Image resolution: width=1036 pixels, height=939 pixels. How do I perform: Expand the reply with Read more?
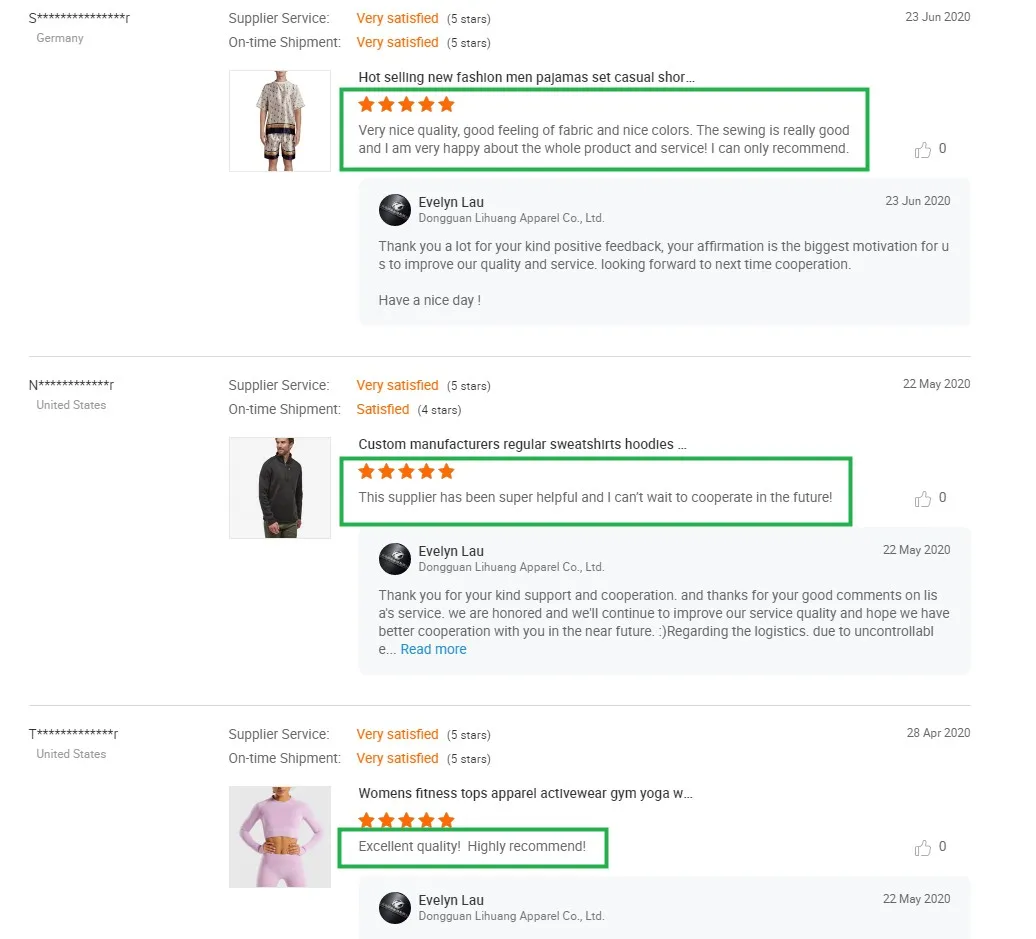pos(433,649)
